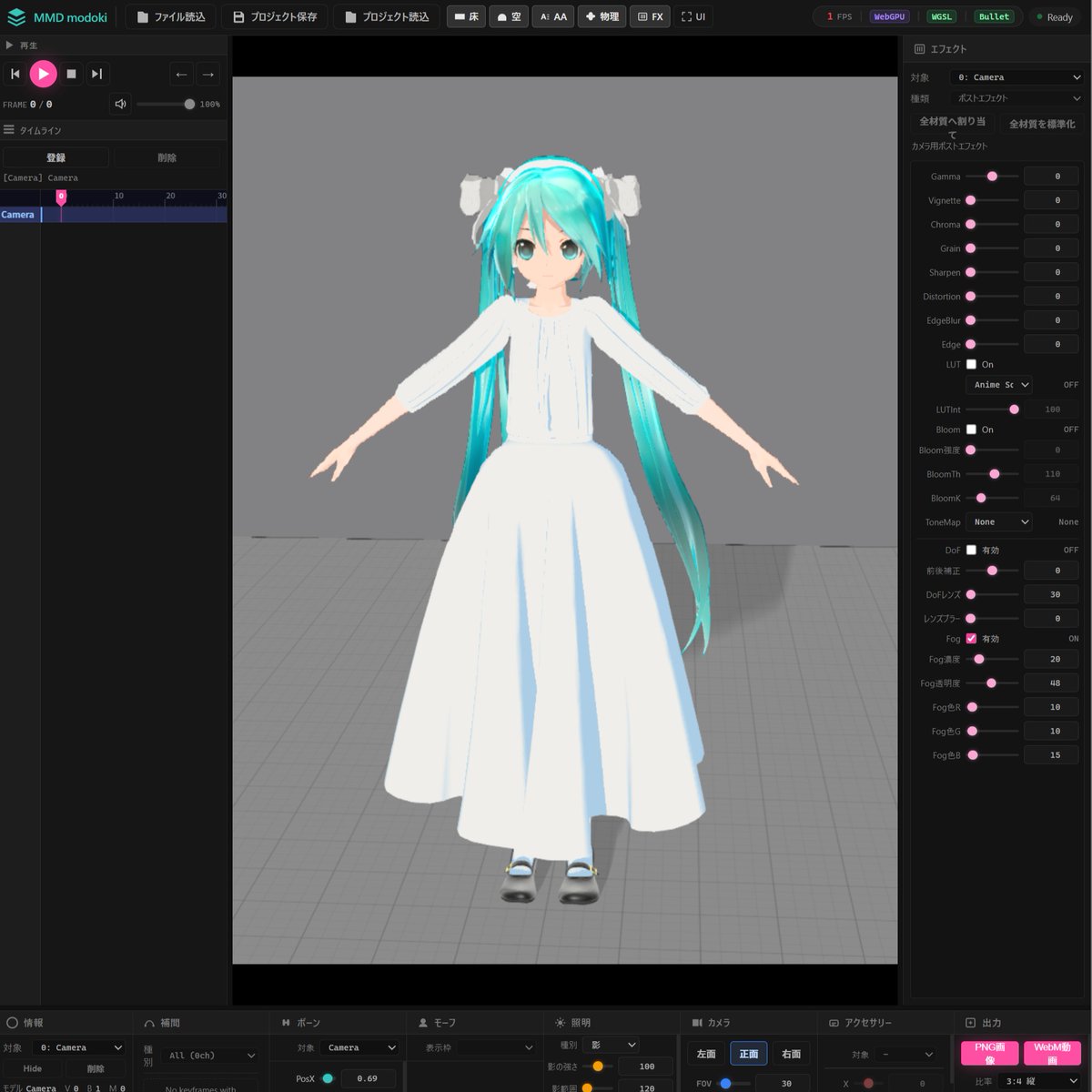The height and width of the screenshot is (1092, 1092).
Task: Click 削除 delete keyframe in timeline
Action: coord(167,157)
